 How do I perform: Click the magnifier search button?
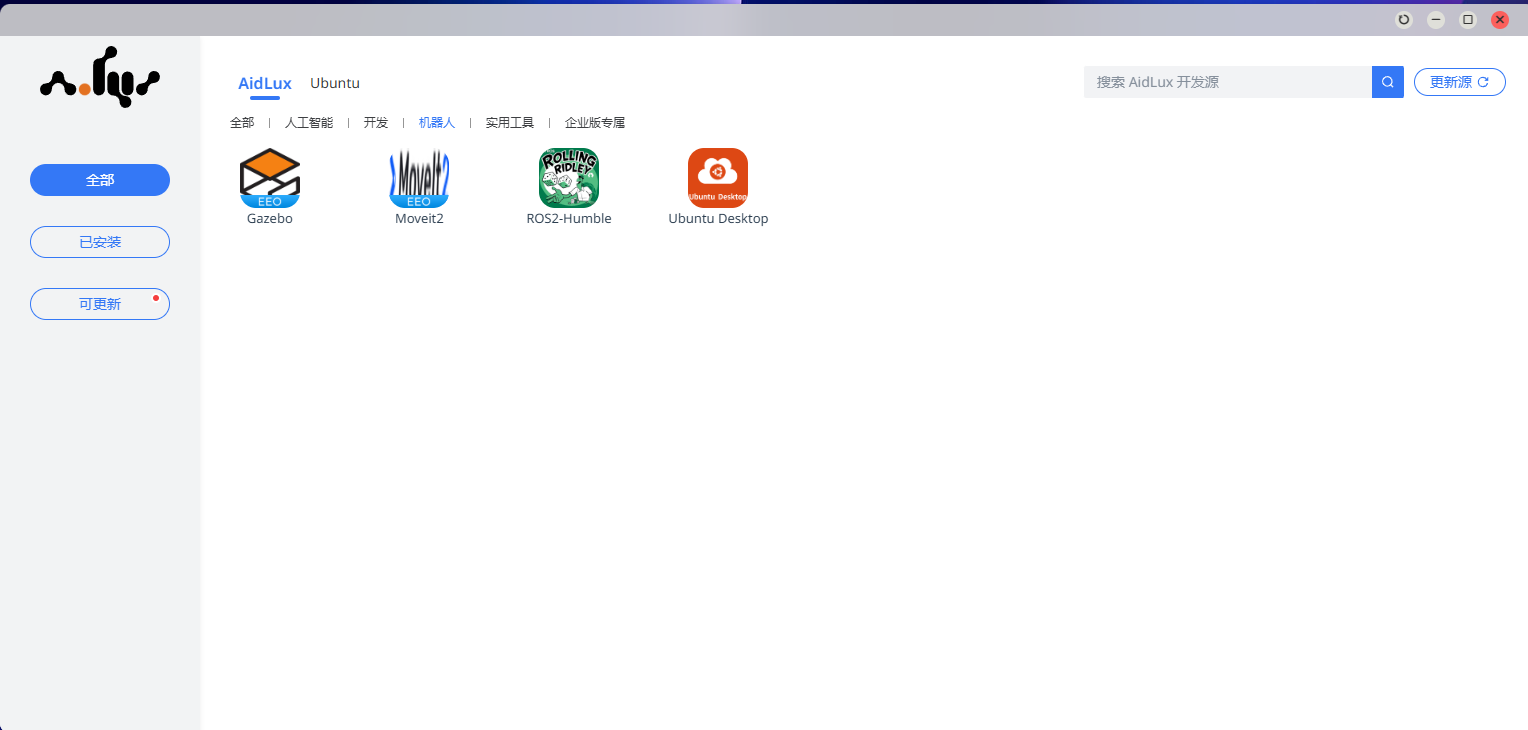click(x=1388, y=82)
